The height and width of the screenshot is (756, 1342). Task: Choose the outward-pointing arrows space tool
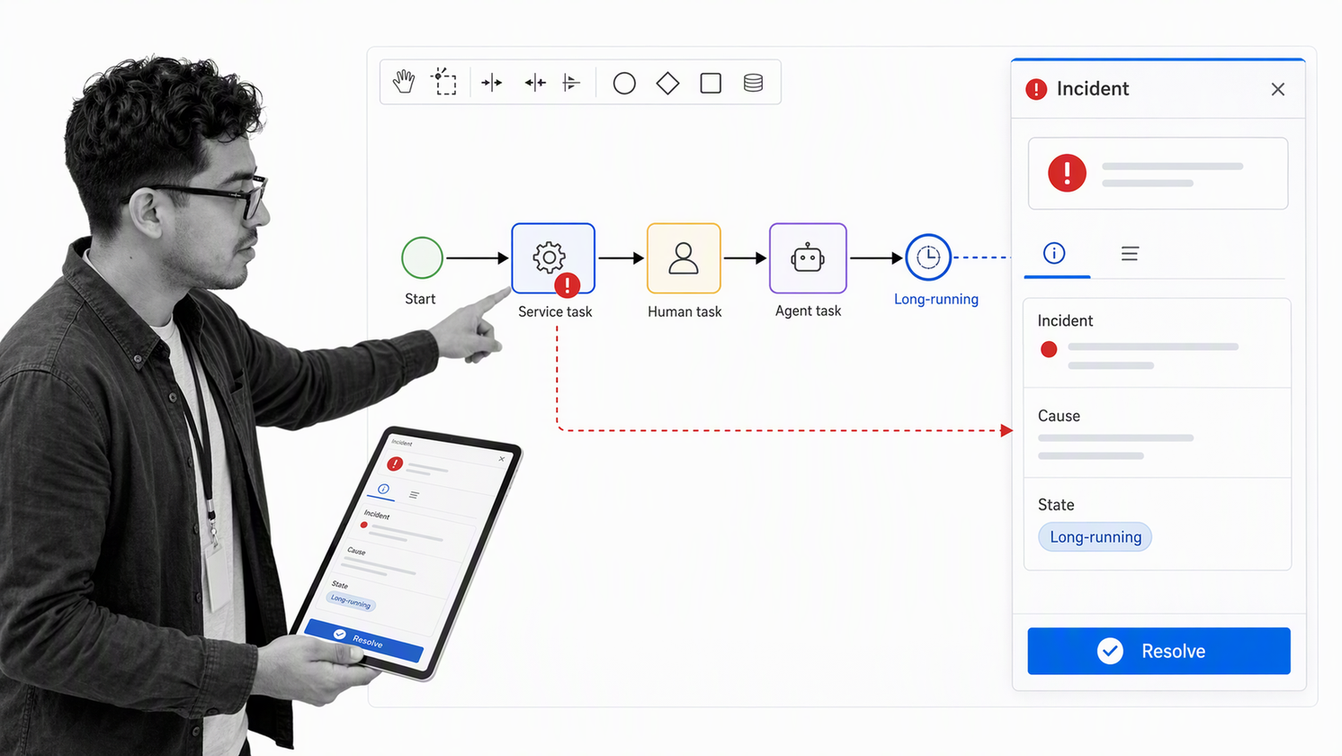535,83
